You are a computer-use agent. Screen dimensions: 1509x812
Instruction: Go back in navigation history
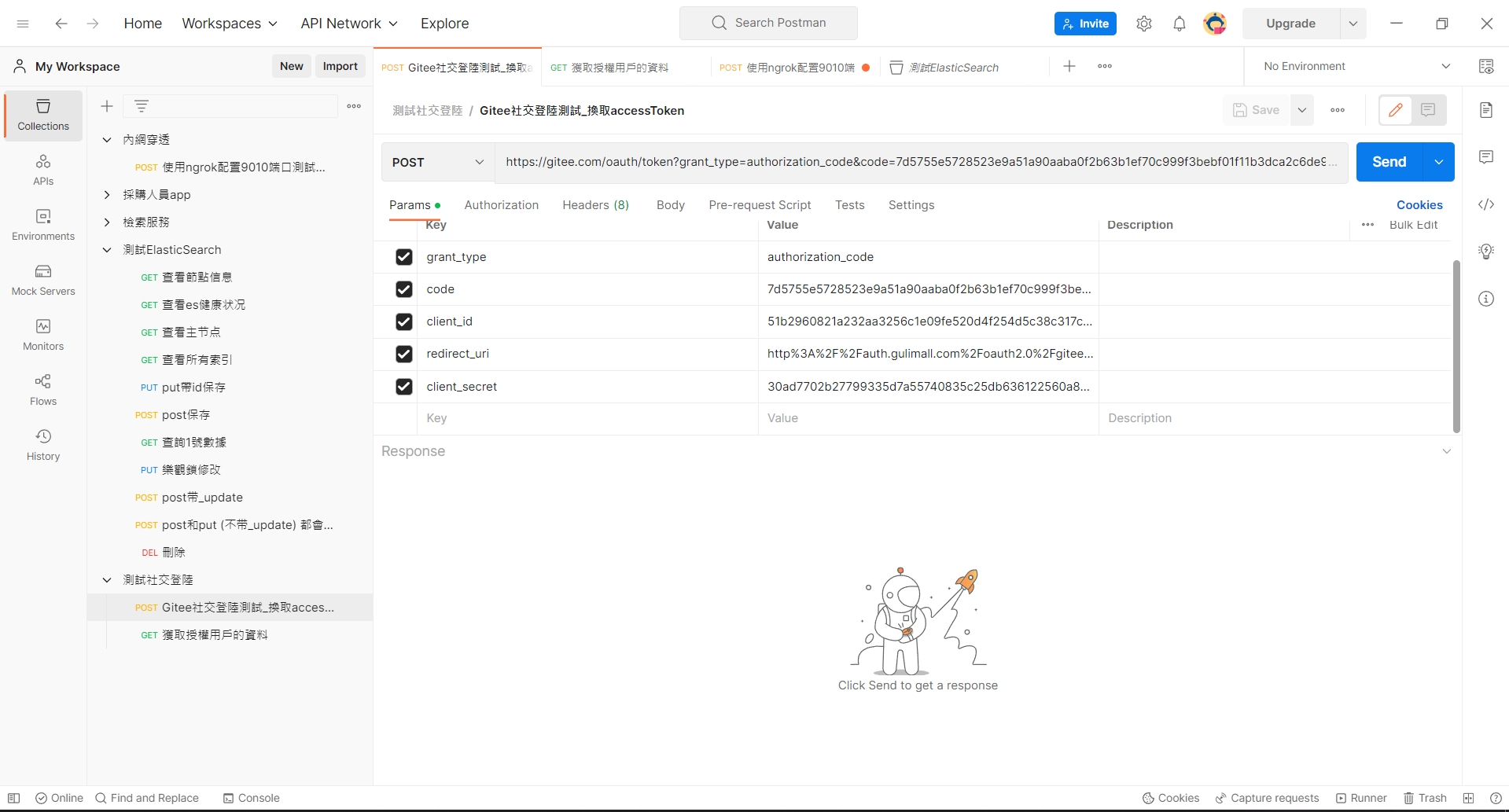tap(61, 24)
